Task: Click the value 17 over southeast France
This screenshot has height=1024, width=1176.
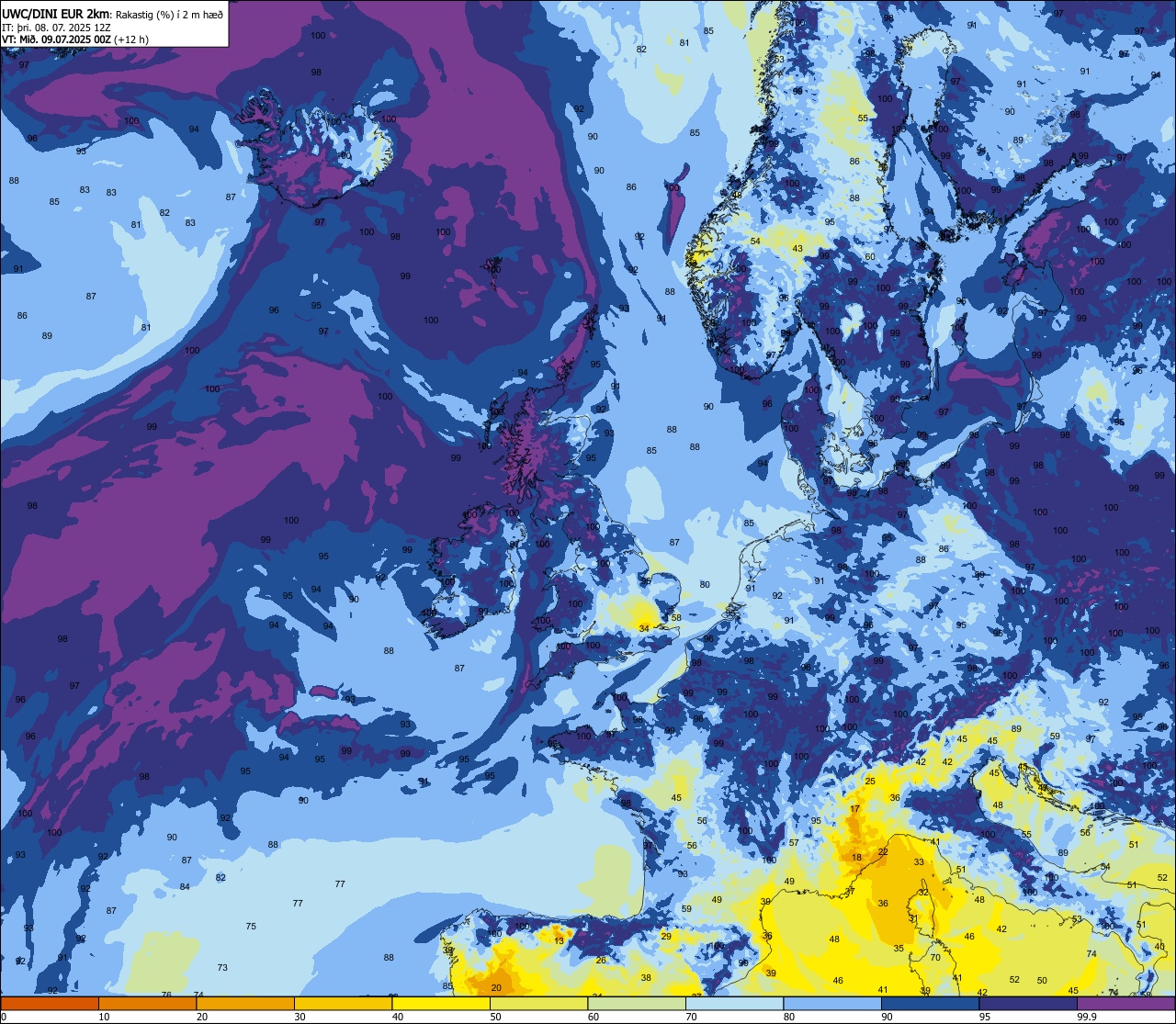Action: 854,809
